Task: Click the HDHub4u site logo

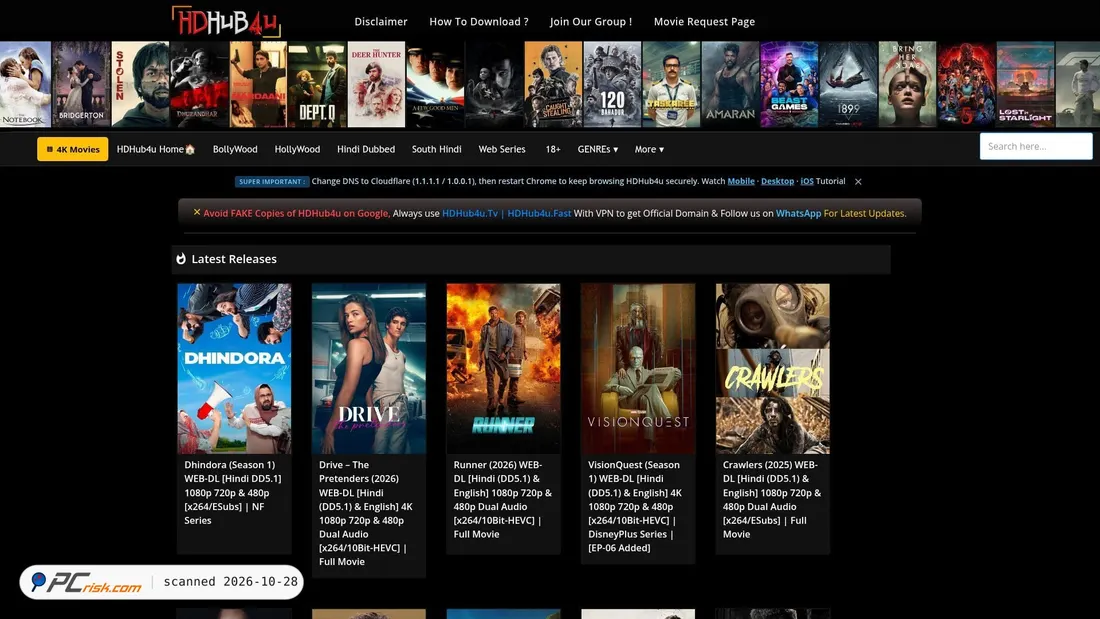Action: [x=226, y=21]
